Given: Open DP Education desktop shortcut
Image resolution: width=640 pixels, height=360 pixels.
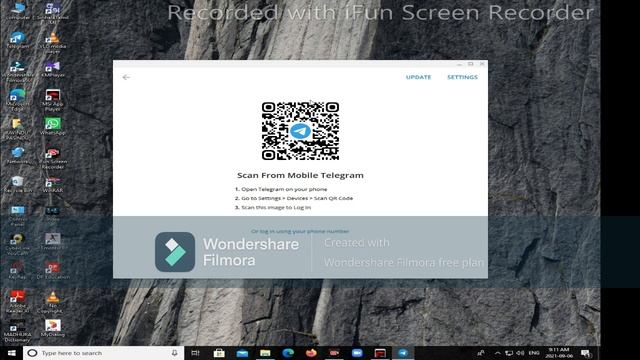Looking at the screenshot, I should pos(53,271).
